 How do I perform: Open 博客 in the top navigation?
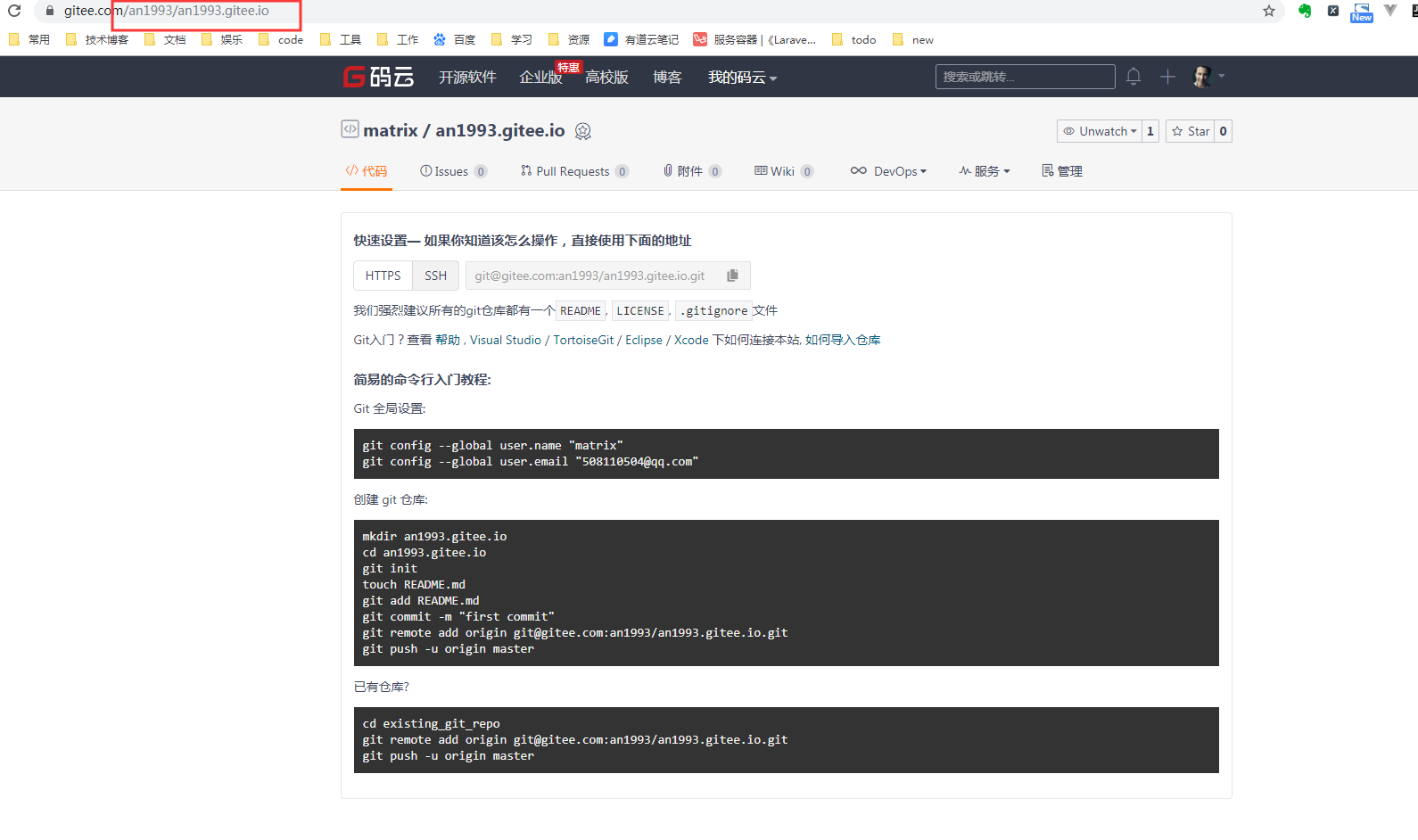click(x=667, y=78)
